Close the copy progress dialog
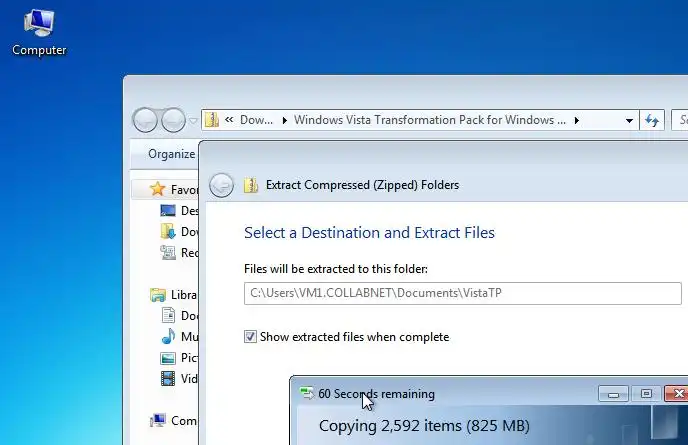Screen dimensions: 688x445 coord(677,394)
